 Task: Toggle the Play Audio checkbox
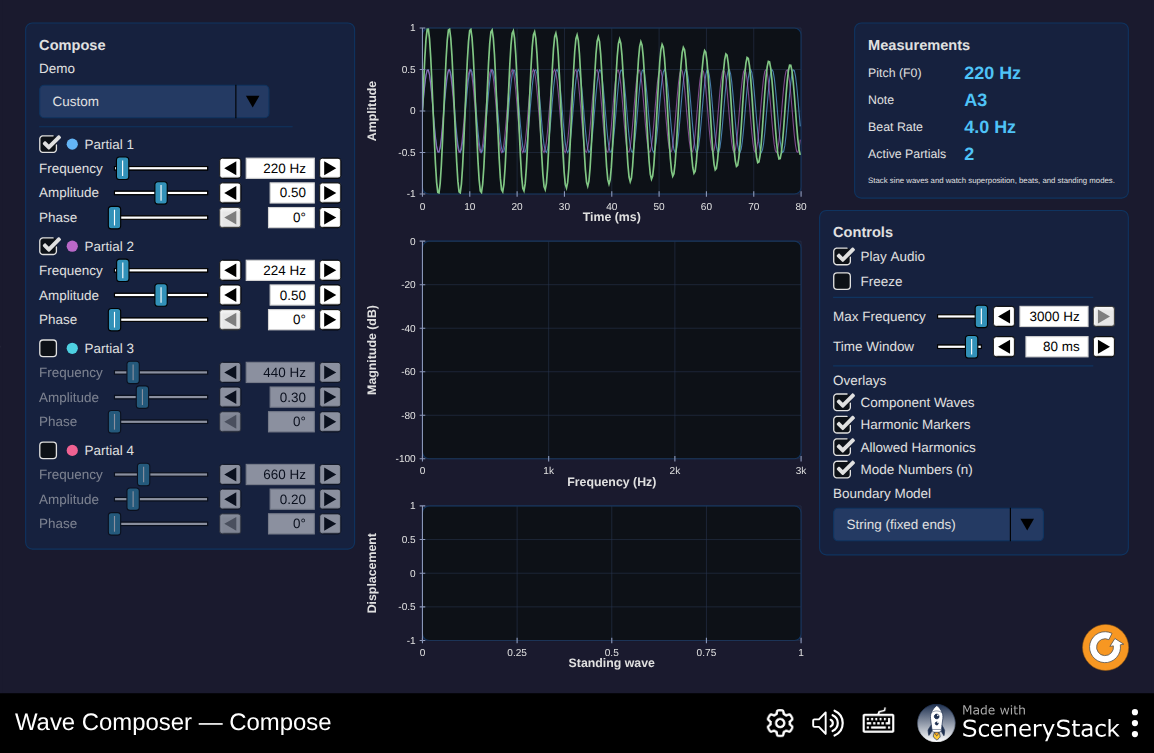[x=843, y=256]
